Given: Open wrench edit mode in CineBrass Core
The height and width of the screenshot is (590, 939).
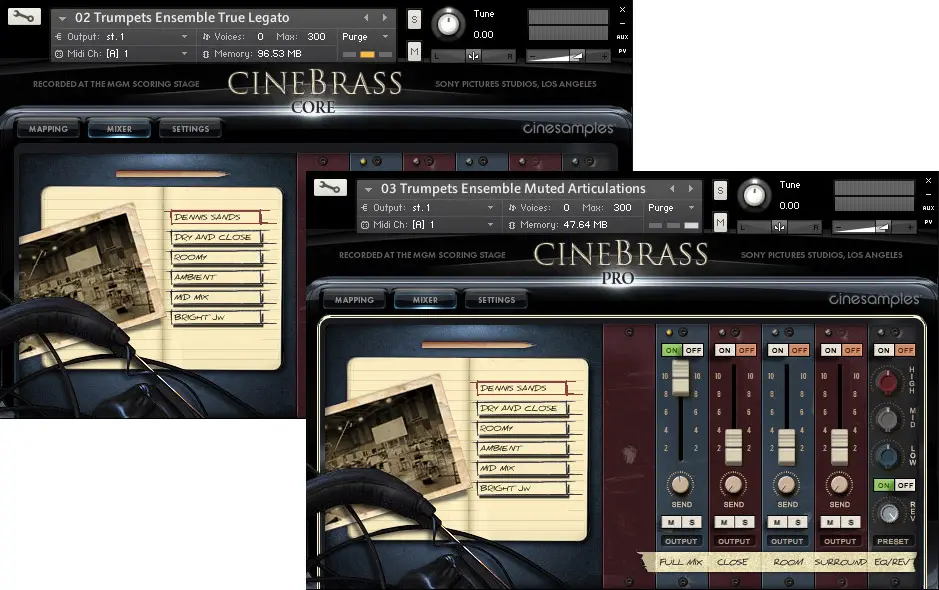Looking at the screenshot, I should coord(24,16).
